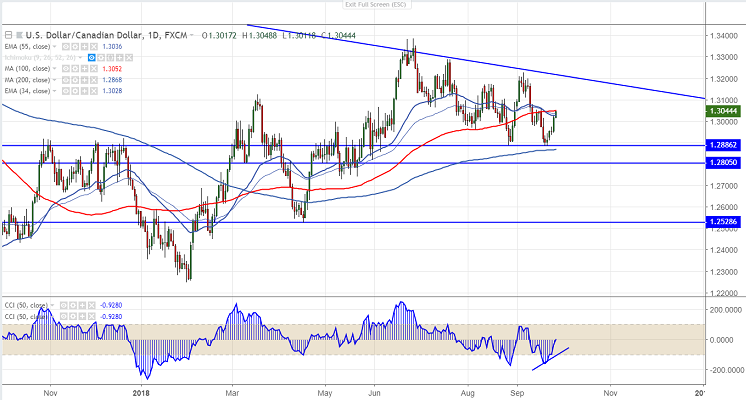The height and width of the screenshot is (400, 746).
Task: Toggle visibility eye of EMA (34, close)
Action: pyautogui.click(x=66, y=91)
